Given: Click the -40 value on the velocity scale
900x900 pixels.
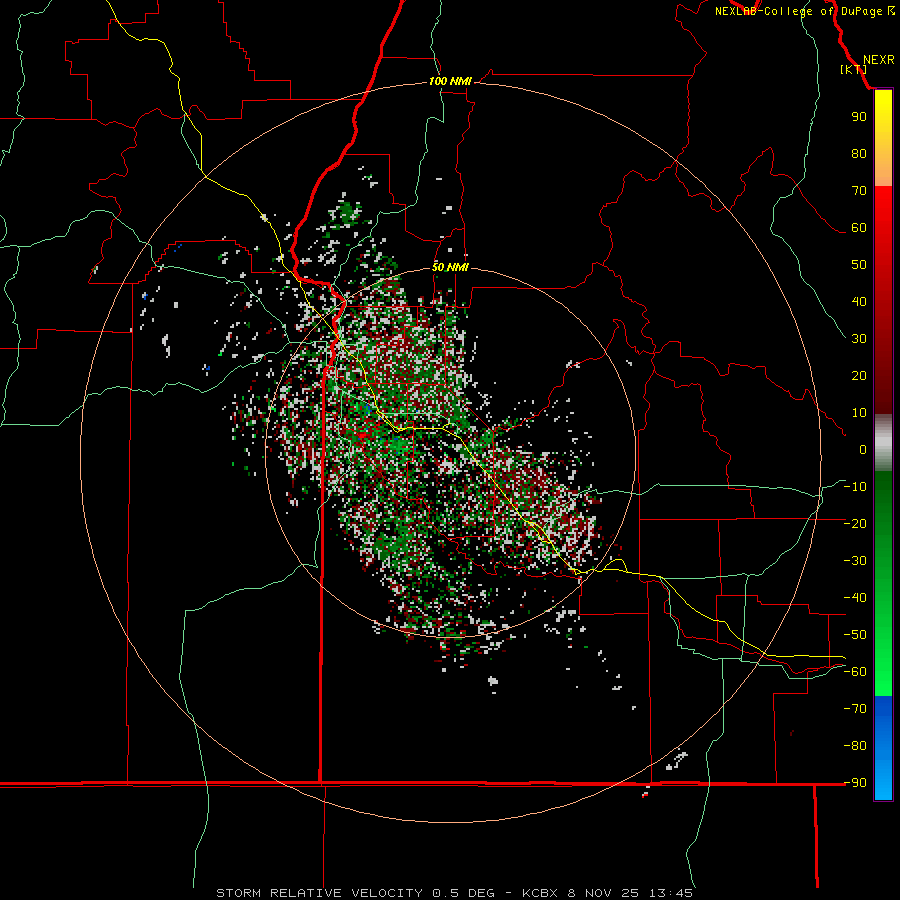Looking at the screenshot, I should (855, 598).
